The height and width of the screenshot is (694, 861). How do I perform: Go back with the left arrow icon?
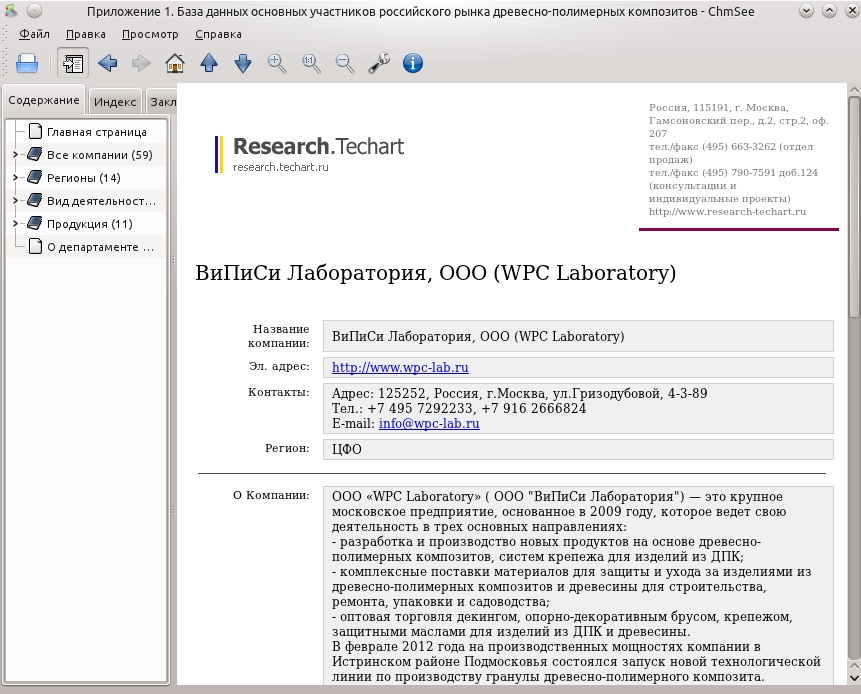click(x=107, y=63)
